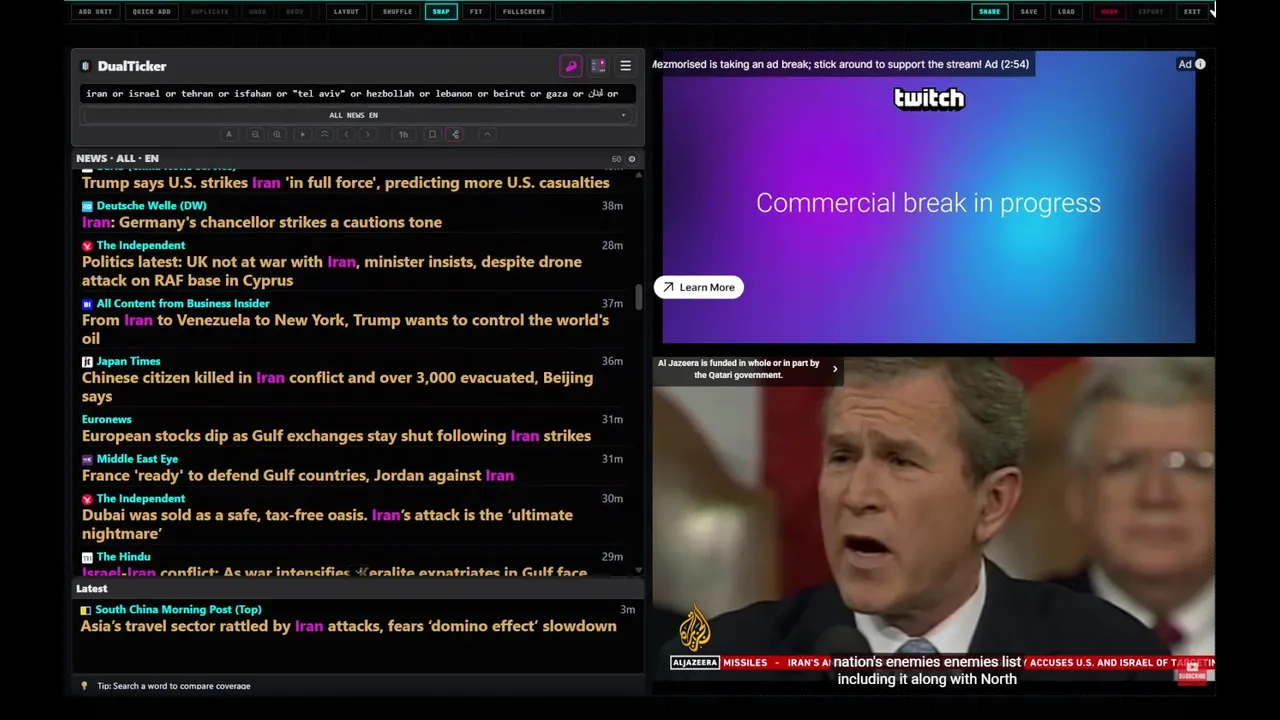
Task: Click the next arrow icon in ticker toolbar
Action: tap(368, 134)
